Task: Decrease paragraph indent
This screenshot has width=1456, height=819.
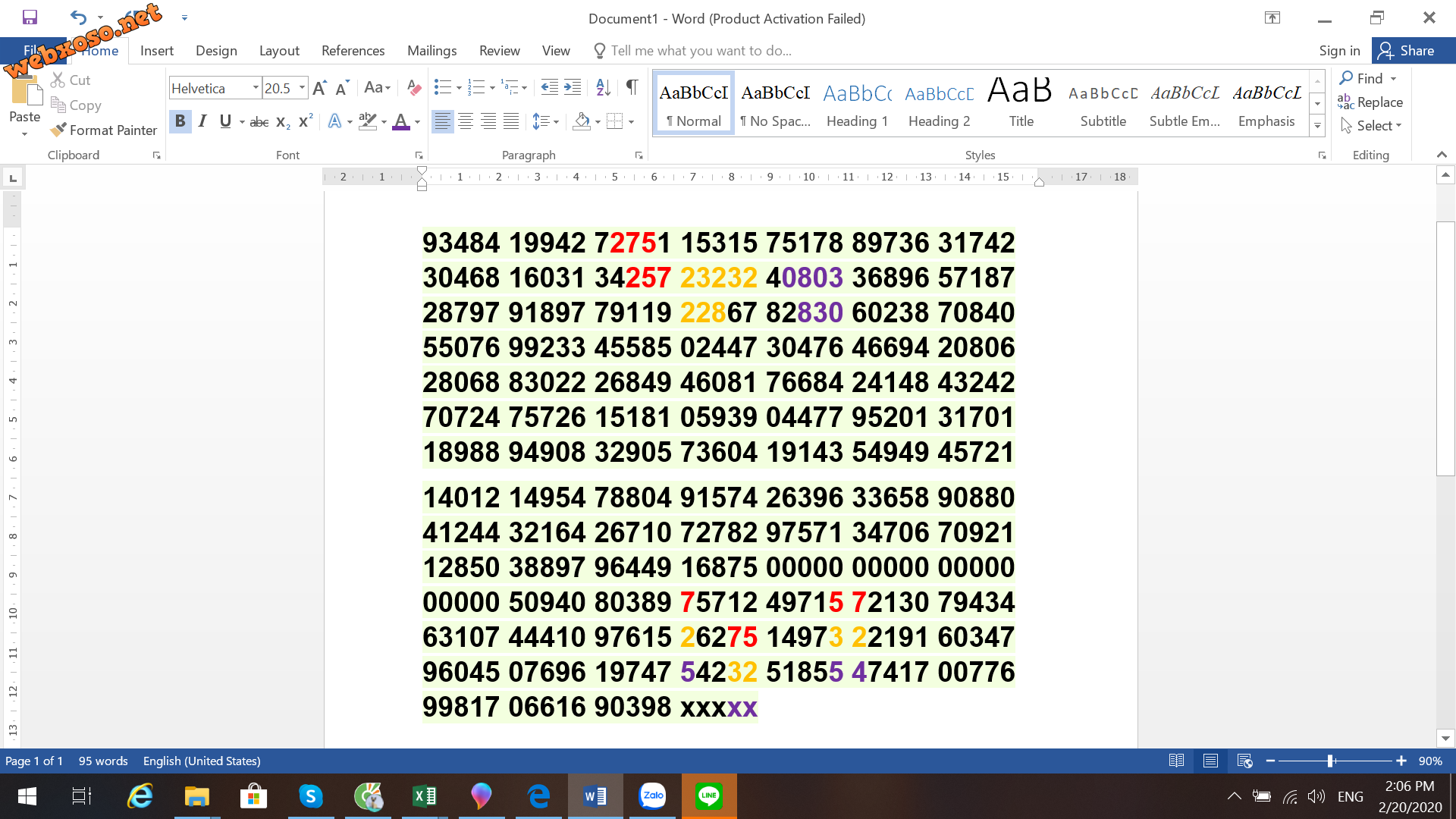Action: pyautogui.click(x=550, y=88)
